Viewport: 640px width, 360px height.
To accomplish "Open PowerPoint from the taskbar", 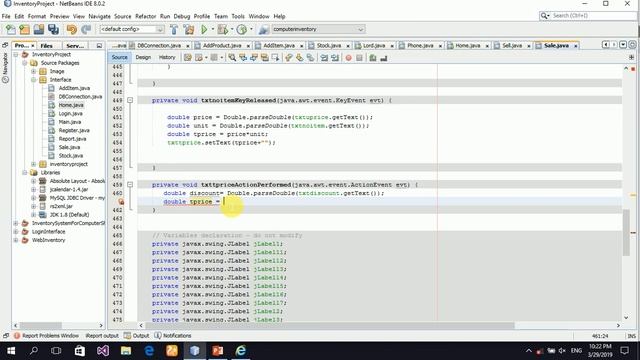I will (x=218, y=351).
